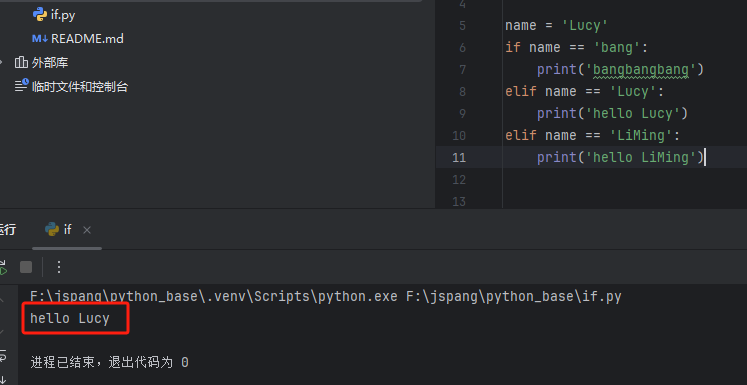Viewport: 747px width, 385px height.
Task: Click line number 9 in the gutter
Action: 462,113
